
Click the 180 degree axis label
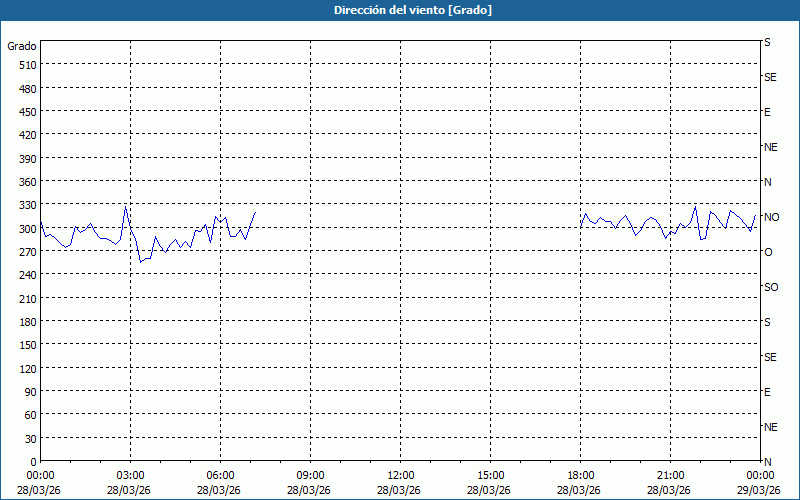(28, 322)
